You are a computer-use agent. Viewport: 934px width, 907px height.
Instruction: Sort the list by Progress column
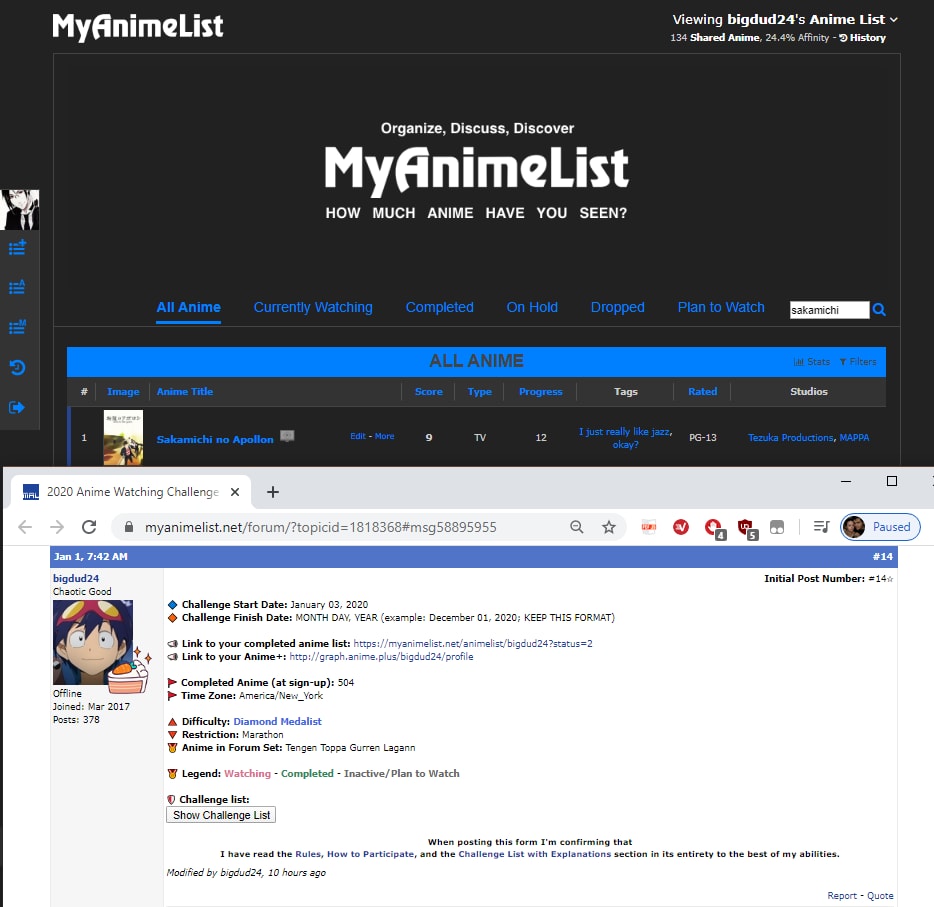pos(541,392)
